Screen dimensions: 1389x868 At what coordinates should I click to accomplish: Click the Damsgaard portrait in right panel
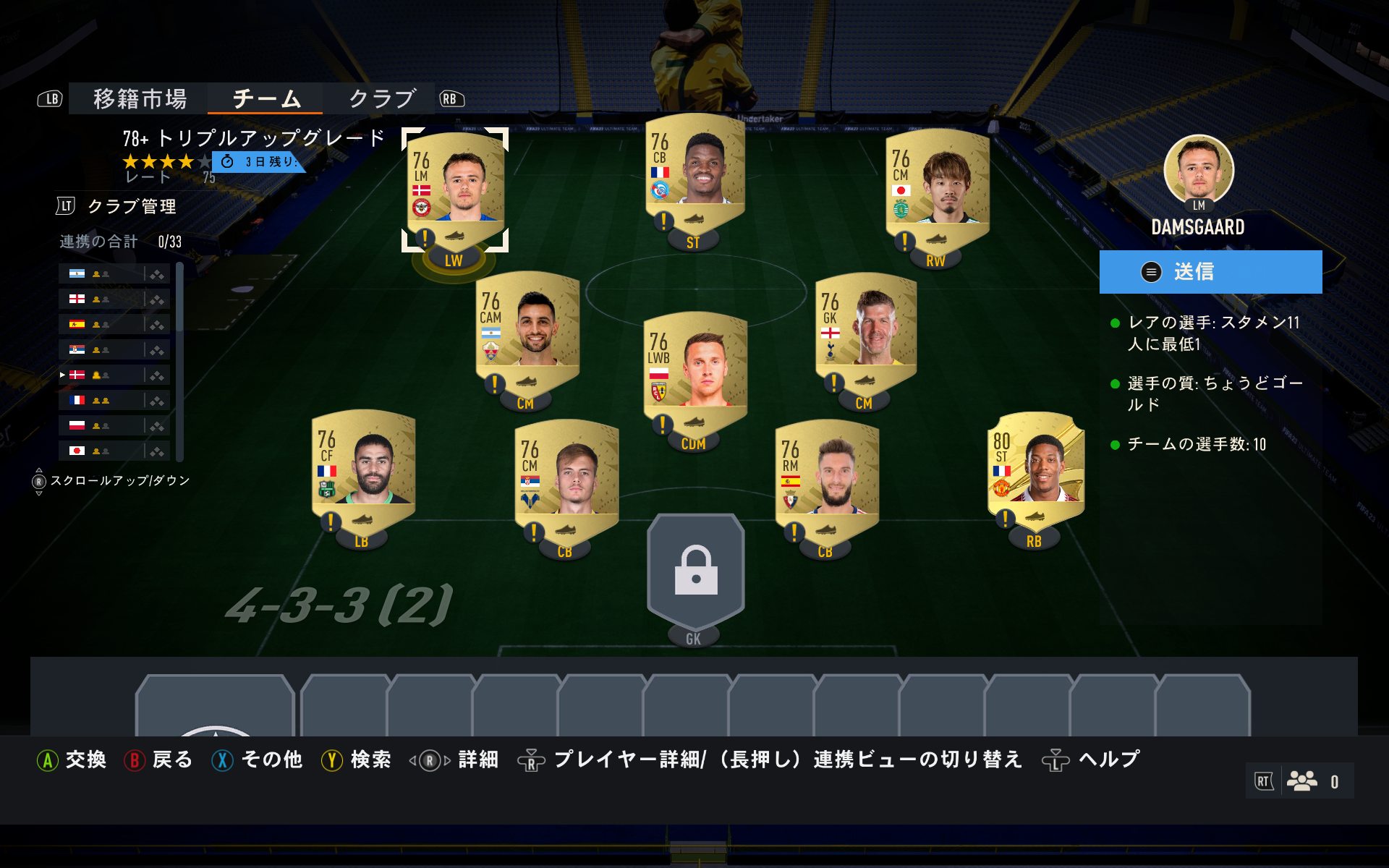[x=1199, y=171]
